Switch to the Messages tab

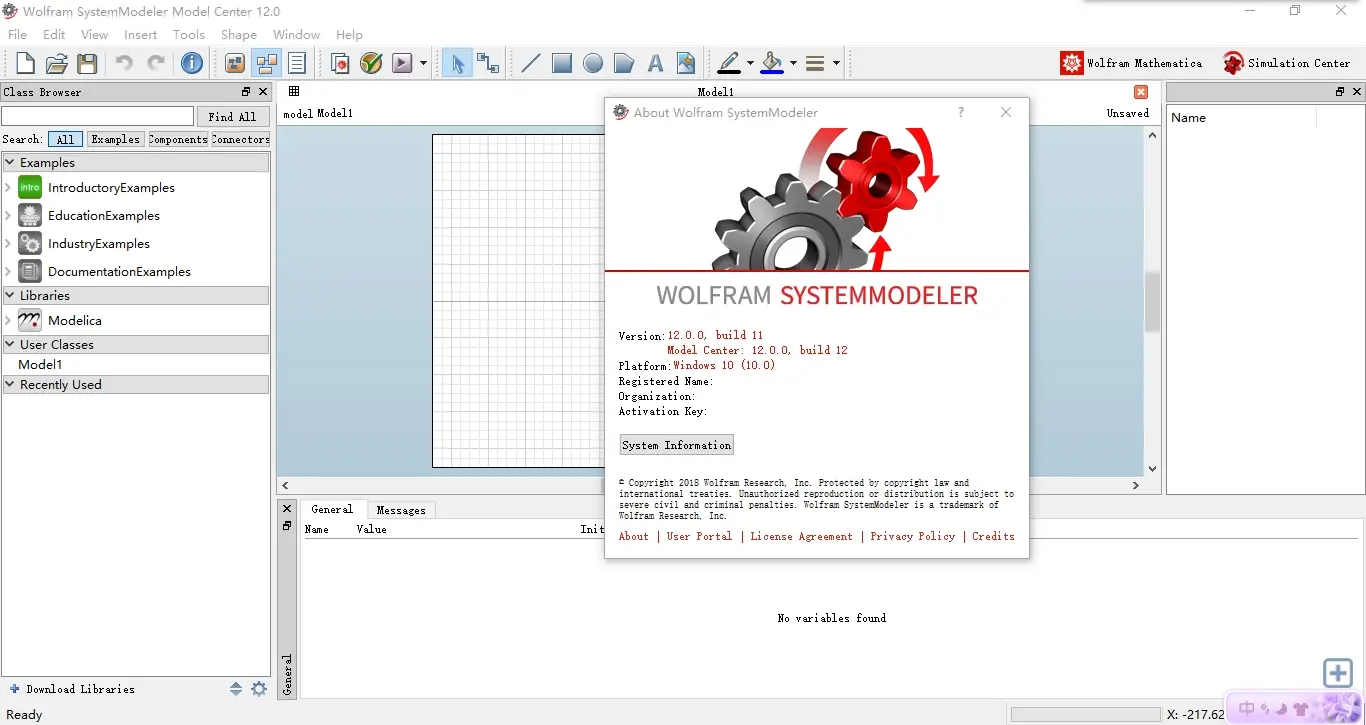[401, 510]
